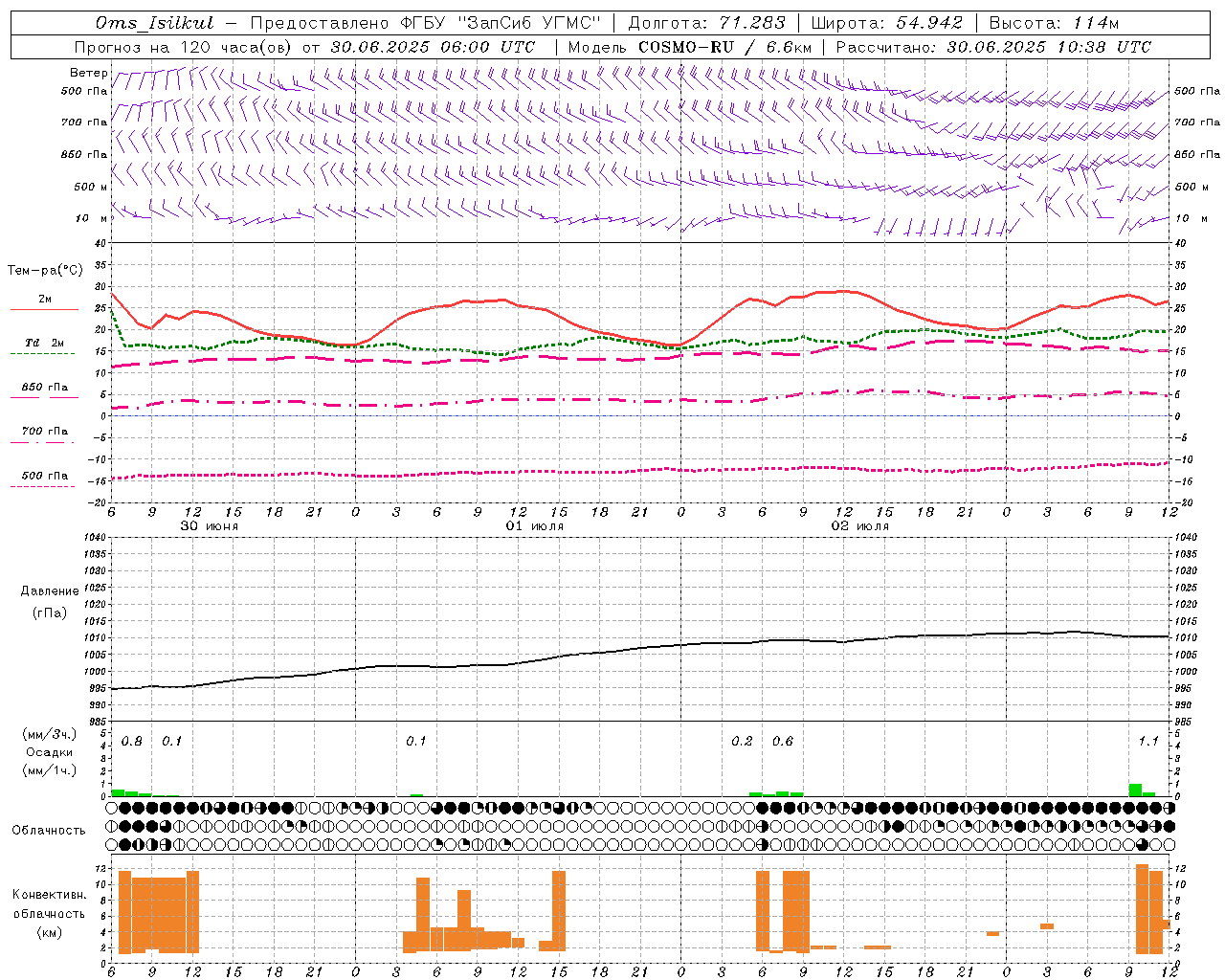Click the 02 июля date label

(860, 526)
